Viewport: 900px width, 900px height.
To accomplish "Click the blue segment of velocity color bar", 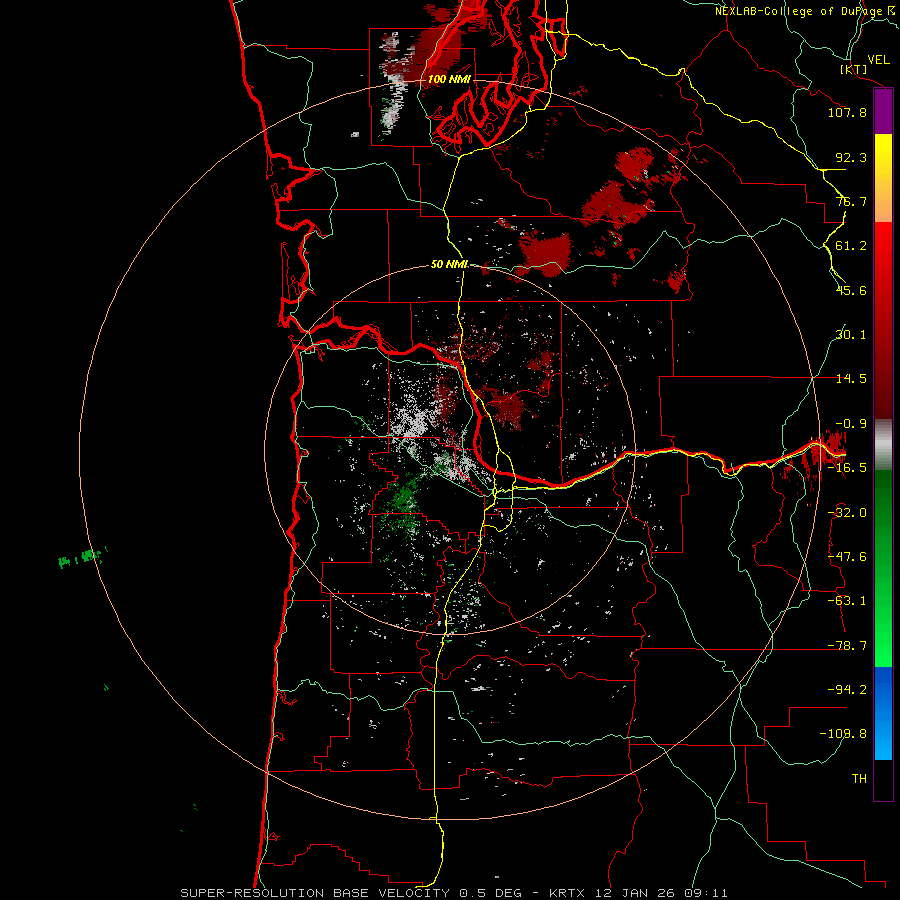I will 883,713.
